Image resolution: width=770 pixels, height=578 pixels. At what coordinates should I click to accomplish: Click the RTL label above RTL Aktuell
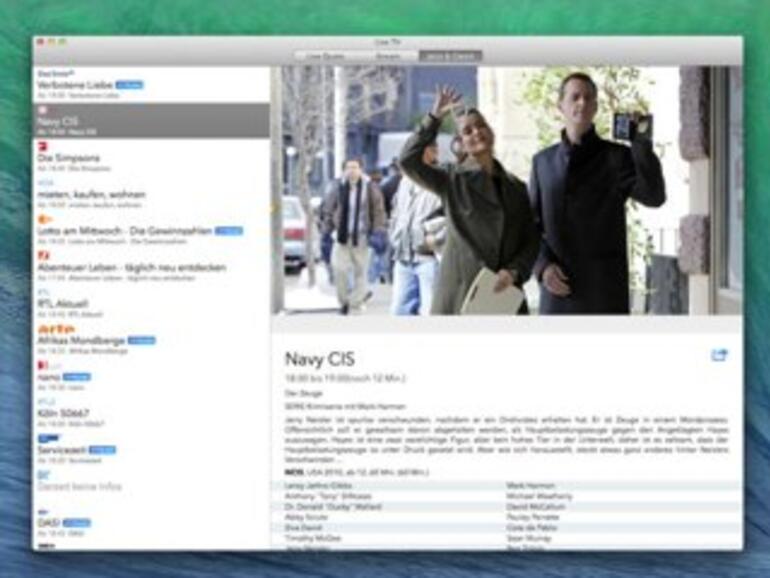(x=44, y=292)
